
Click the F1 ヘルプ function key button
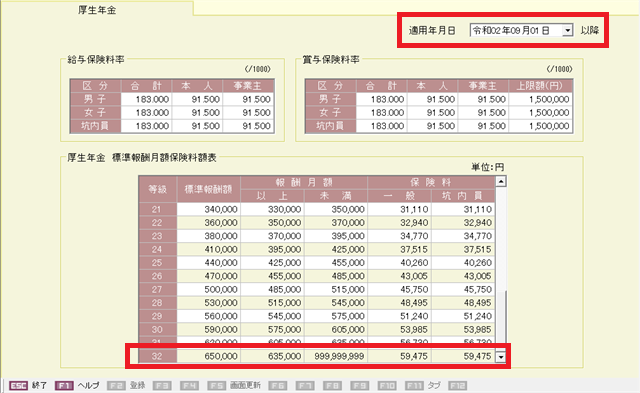click(77, 386)
